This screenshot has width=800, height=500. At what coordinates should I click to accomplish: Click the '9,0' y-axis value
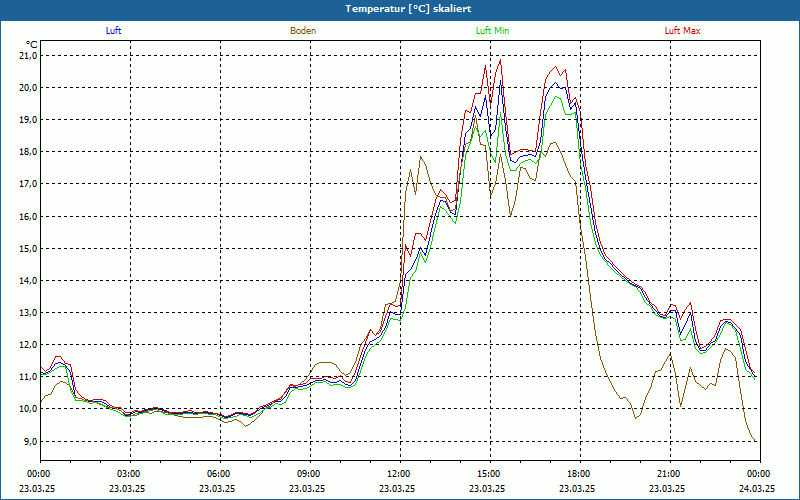click(x=31, y=441)
